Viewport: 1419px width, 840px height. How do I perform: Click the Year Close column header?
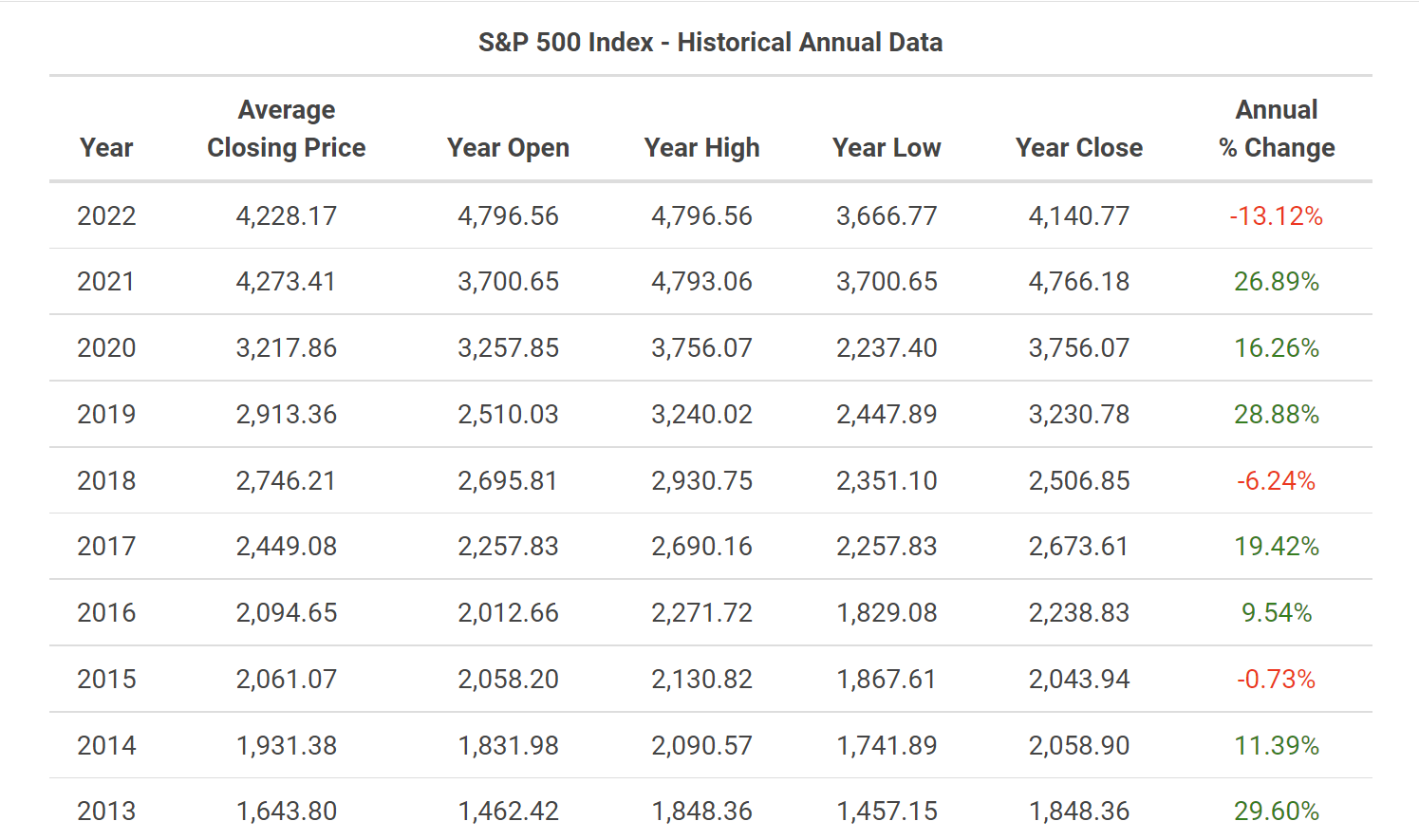click(x=1079, y=148)
